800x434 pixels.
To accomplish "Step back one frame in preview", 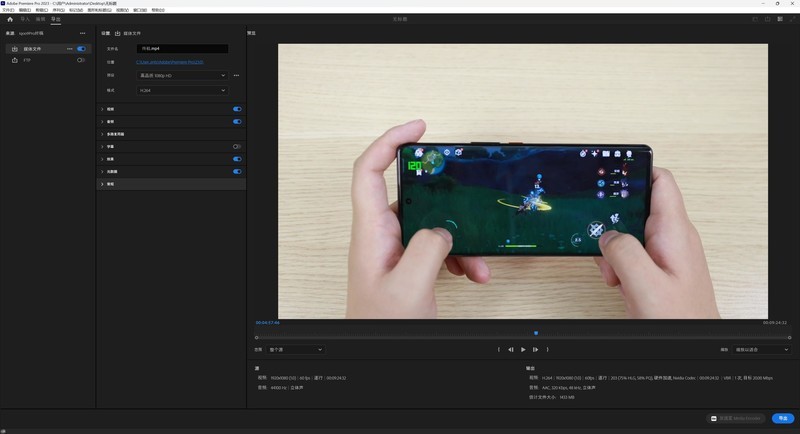I will click(510, 350).
